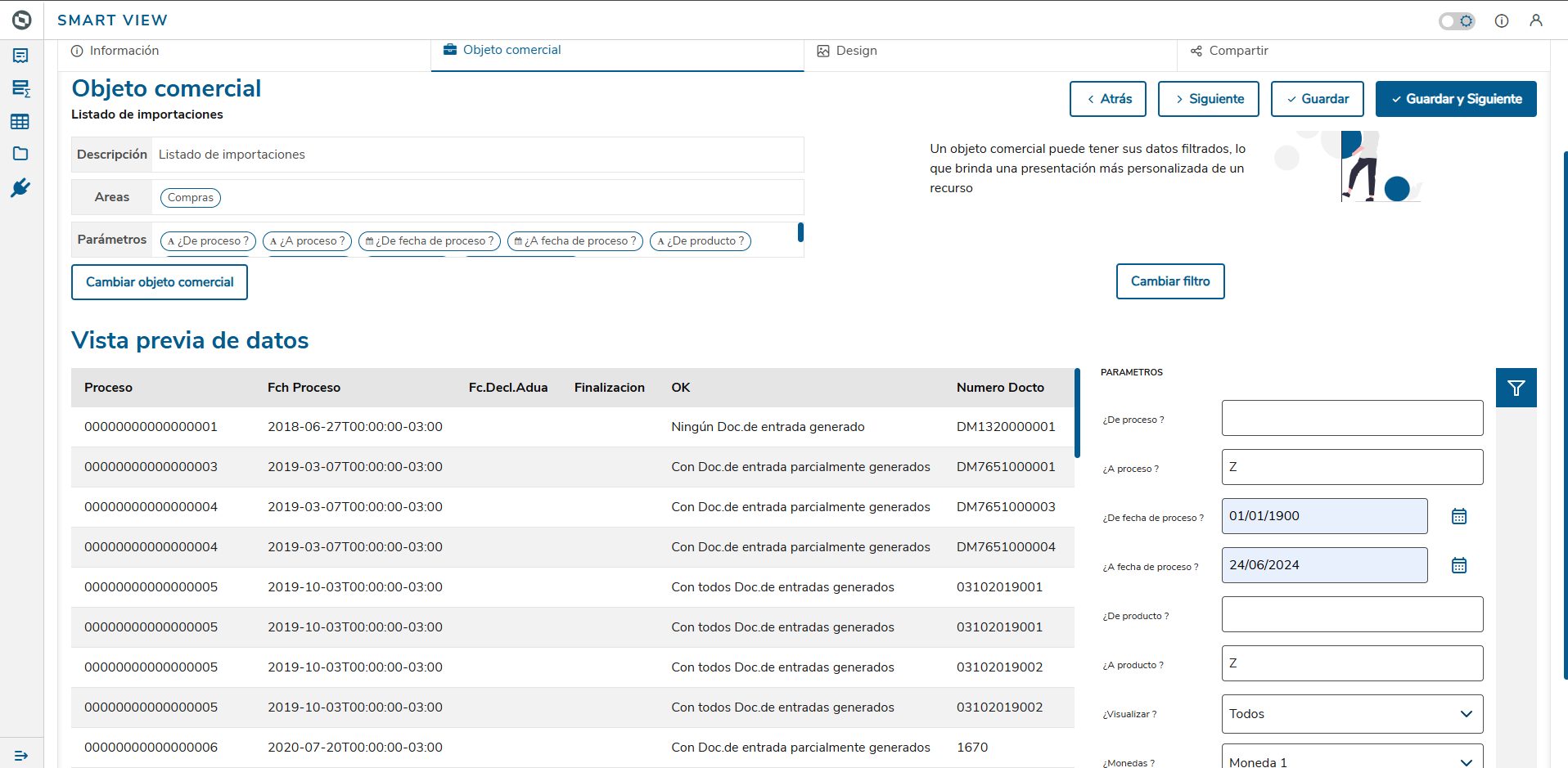Open the plug connector sidebar icon

[20, 188]
